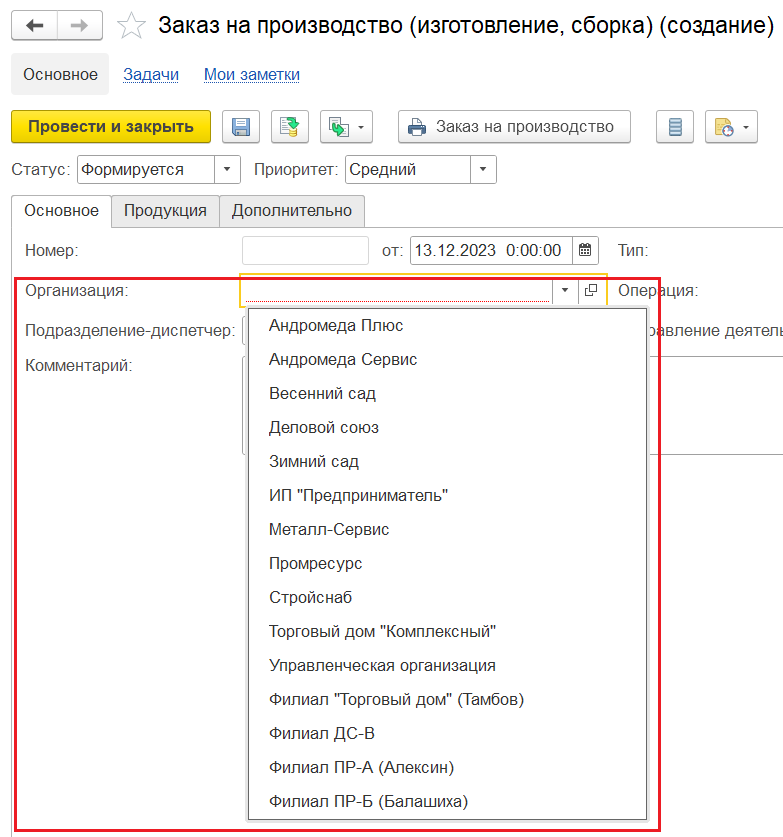
Task: Choose Весенний сад from the list
Action: tap(447, 393)
